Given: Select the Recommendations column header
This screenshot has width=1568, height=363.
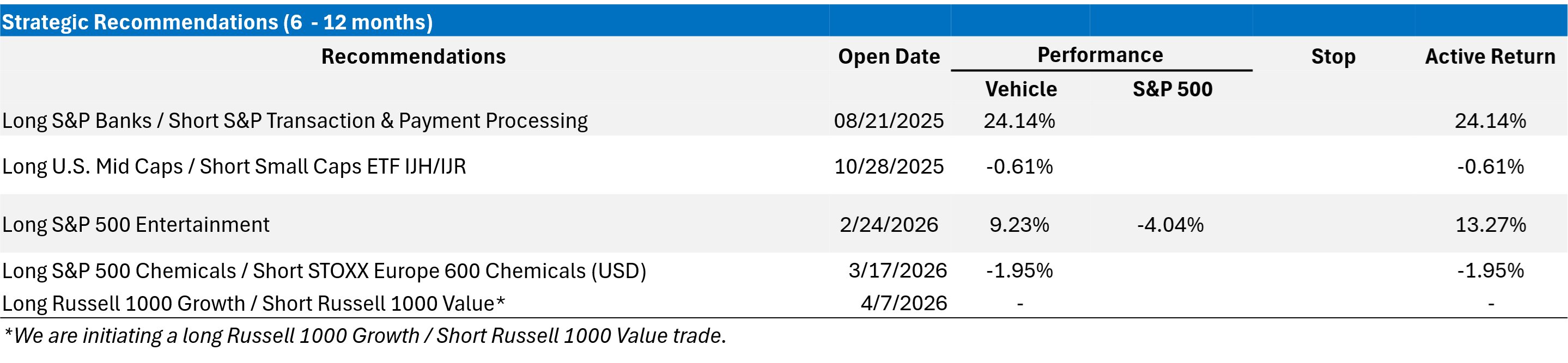Looking at the screenshot, I should (x=414, y=57).
